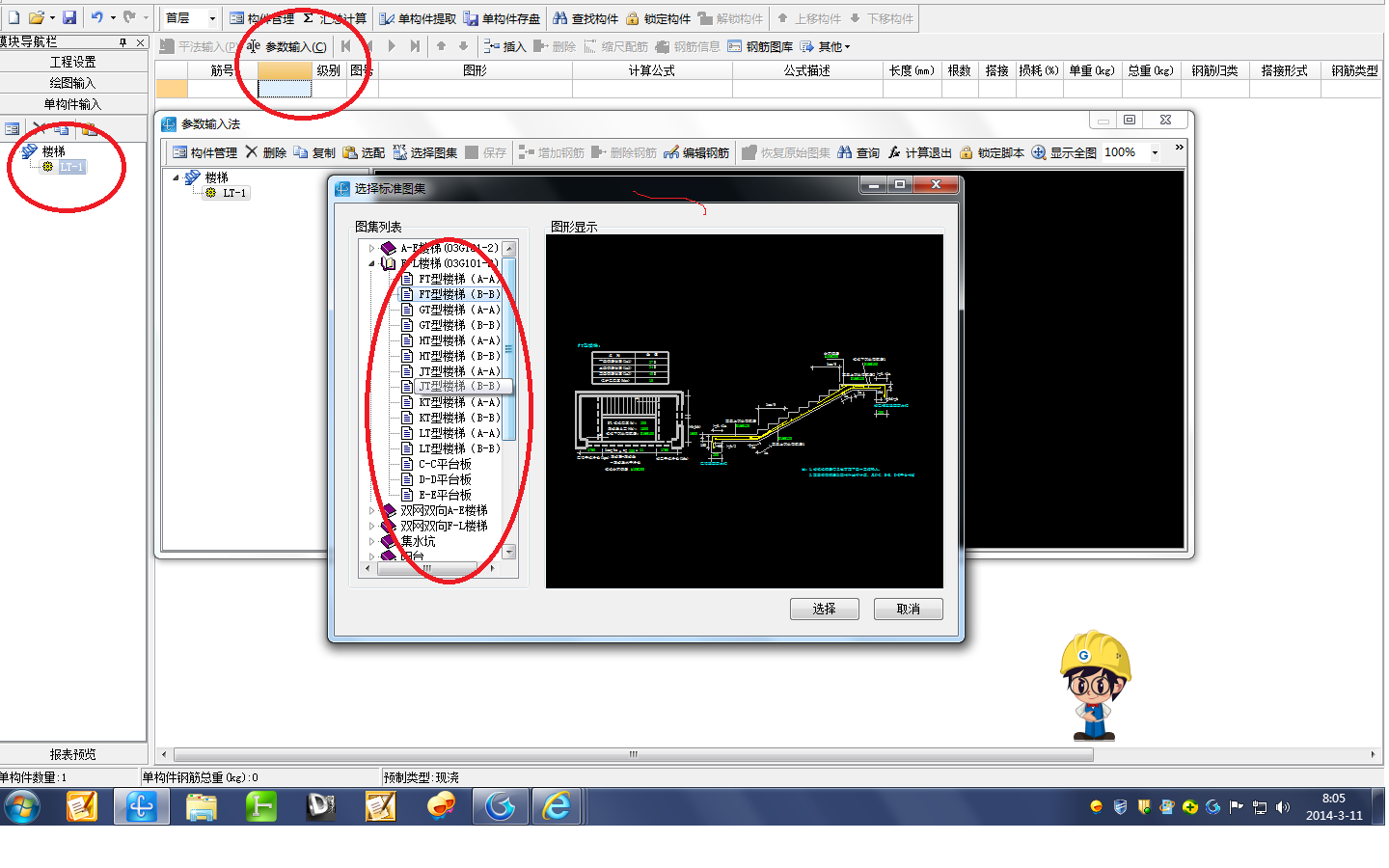Click 选择图集 in the 参数输入法 toolbar
The width and height of the screenshot is (1389, 868).
click(x=424, y=152)
